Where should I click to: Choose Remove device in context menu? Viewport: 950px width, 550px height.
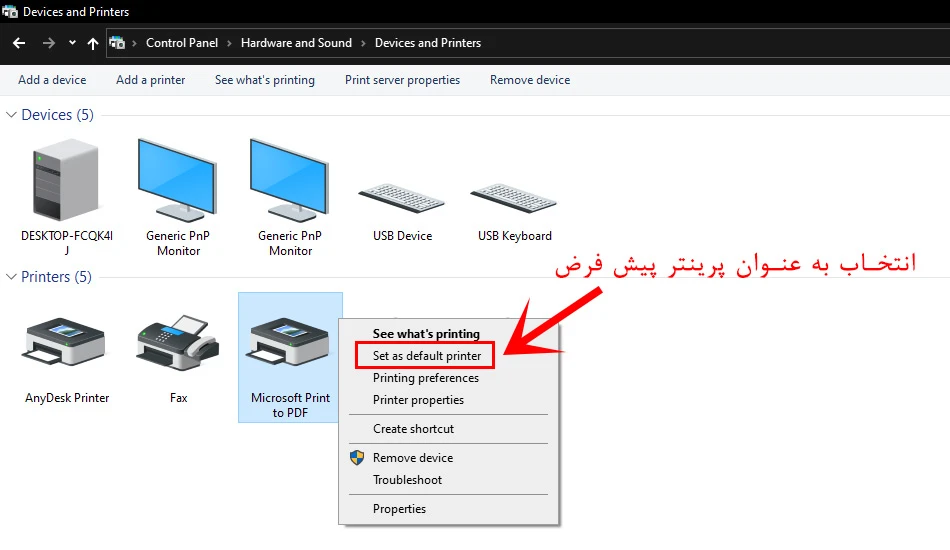(x=413, y=458)
